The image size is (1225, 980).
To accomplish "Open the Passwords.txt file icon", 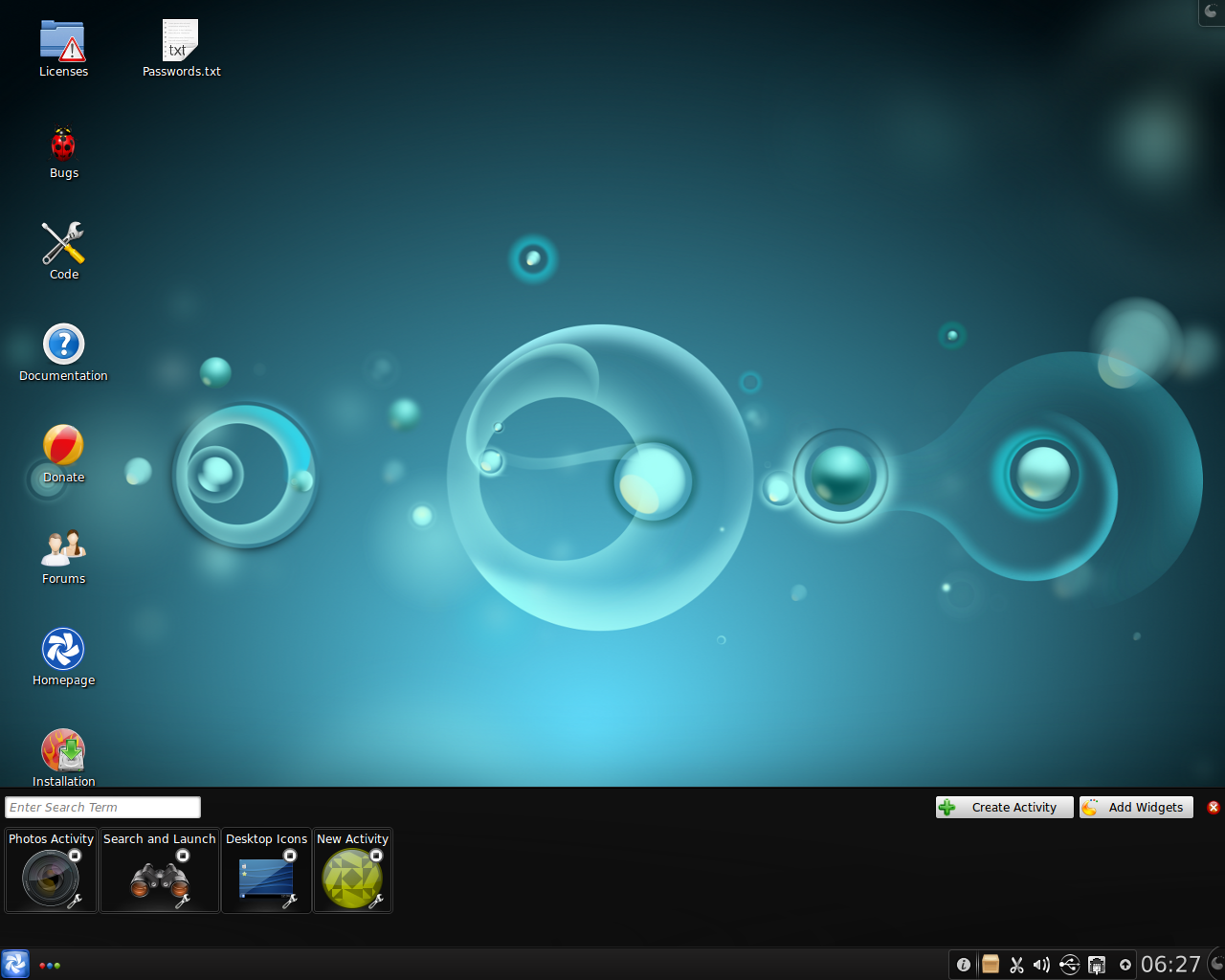I will click(180, 41).
